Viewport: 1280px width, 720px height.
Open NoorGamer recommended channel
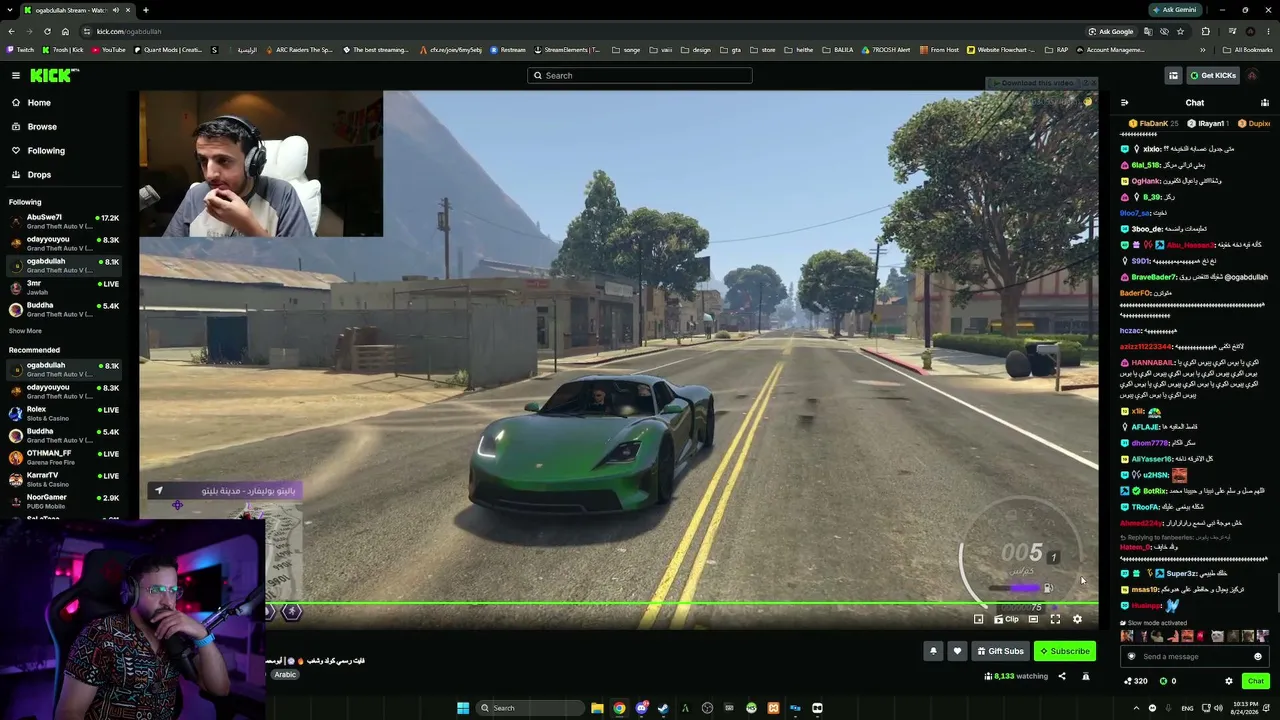point(63,501)
